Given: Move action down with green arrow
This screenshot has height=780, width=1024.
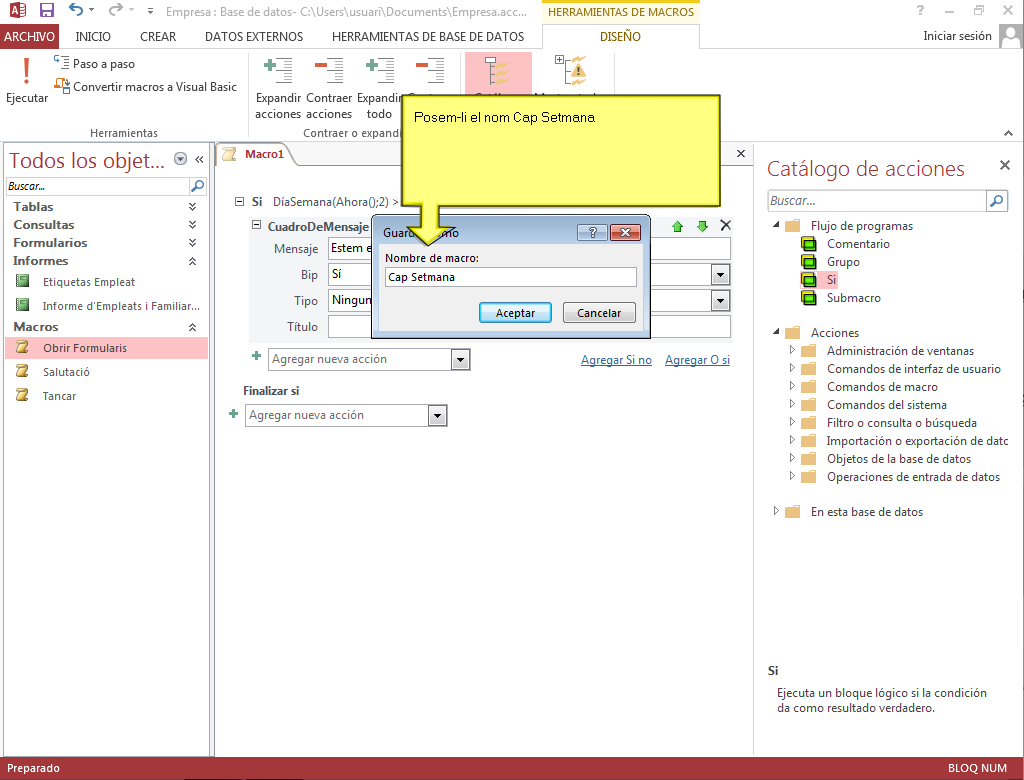Looking at the screenshot, I should (x=702, y=226).
